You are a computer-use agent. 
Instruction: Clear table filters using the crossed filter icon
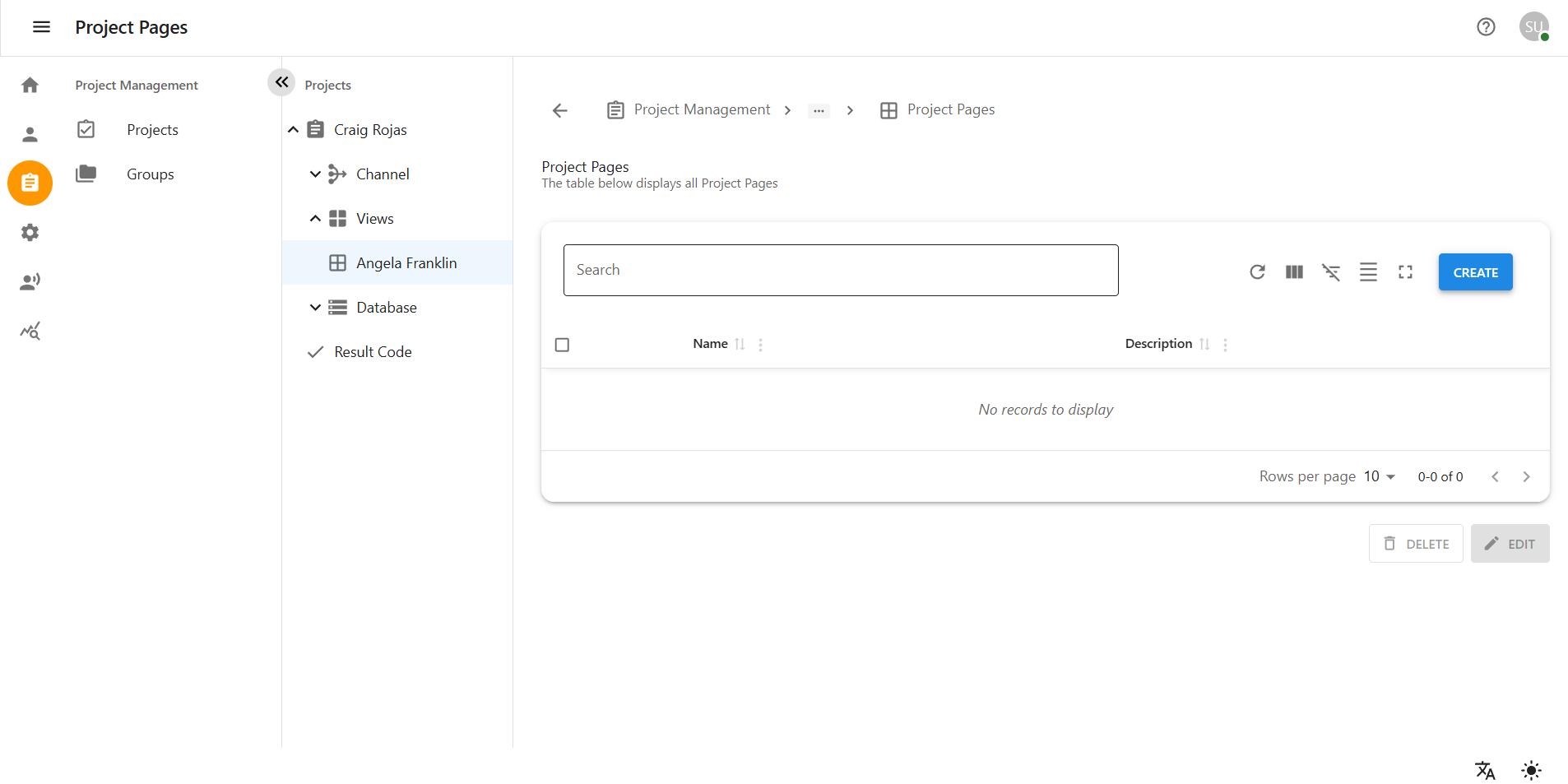point(1331,271)
